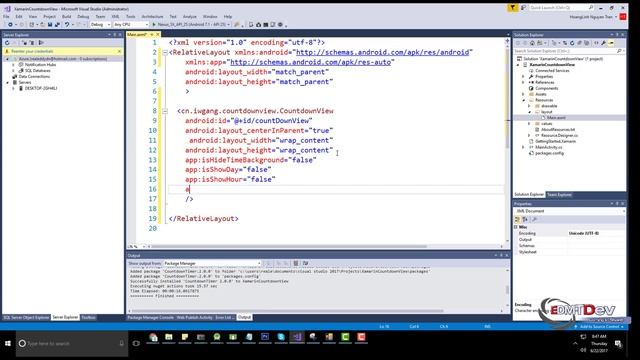Collapse the RelativeLayout element outline
Screen dimensions: 640x360
pyautogui.click(x=165, y=52)
